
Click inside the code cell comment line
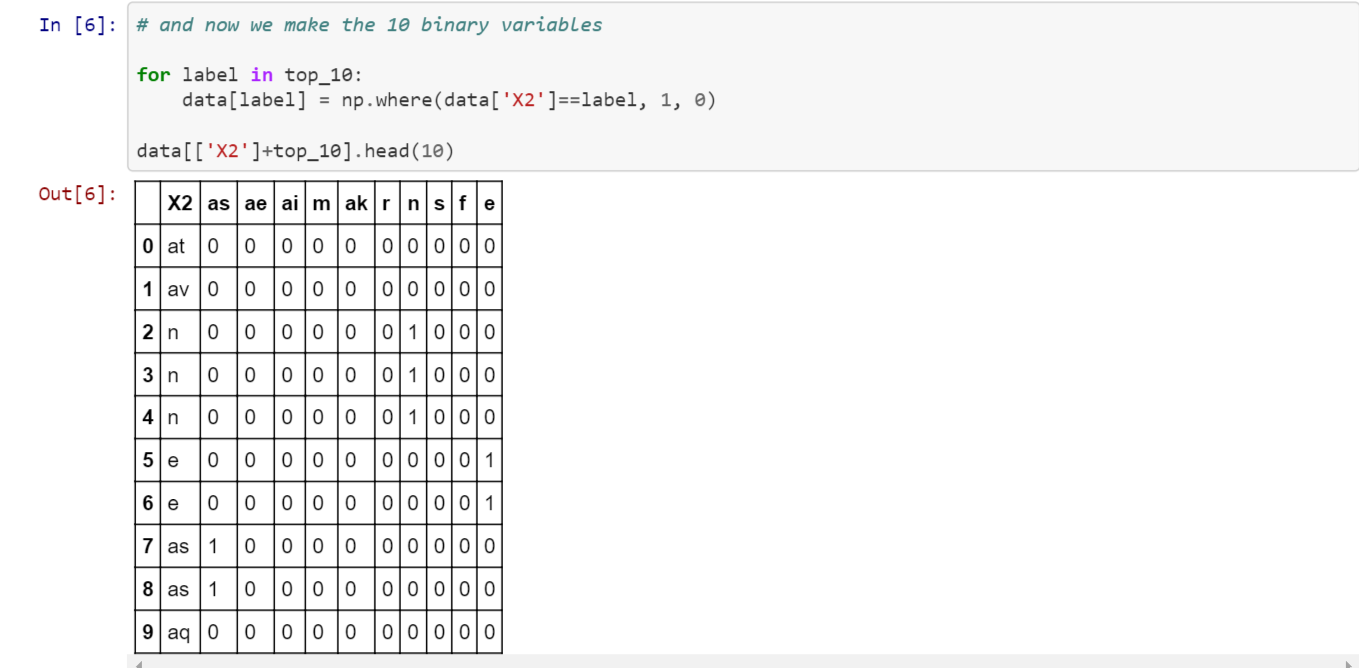[369, 25]
